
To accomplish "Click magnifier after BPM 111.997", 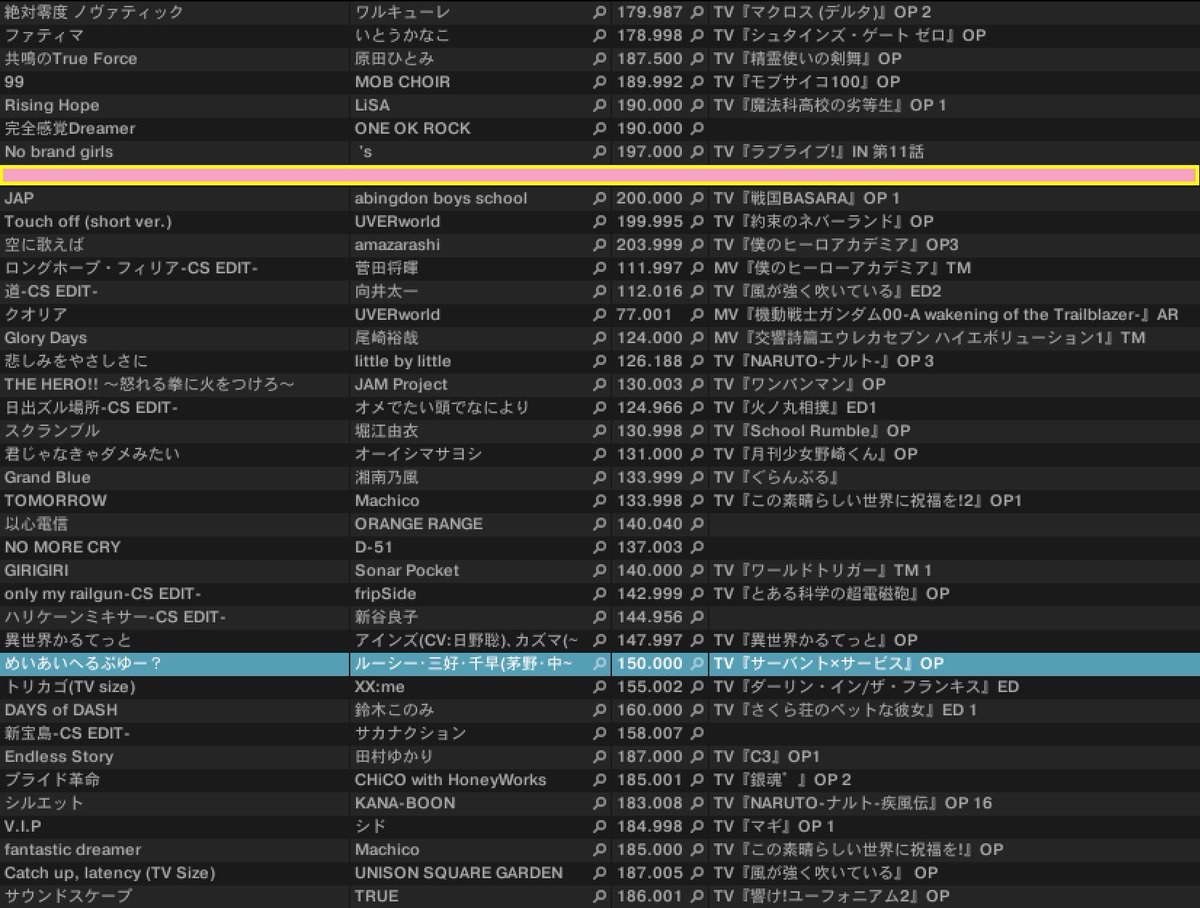I will coord(698,268).
